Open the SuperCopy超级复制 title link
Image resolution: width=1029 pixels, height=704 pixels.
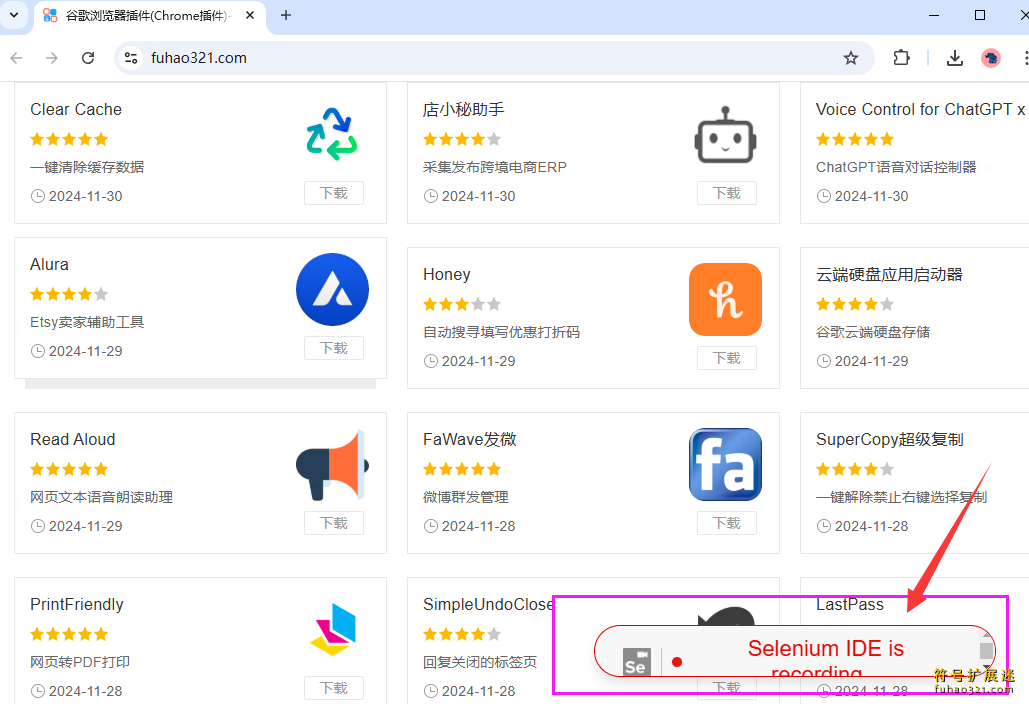(x=889, y=439)
